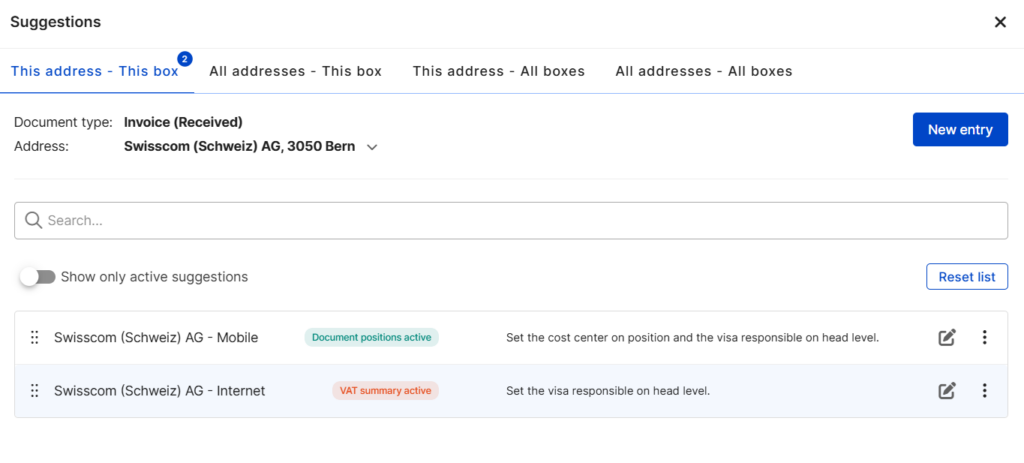Click drag handle of Swisscom Mobile row
This screenshot has height=463, width=1024.
35,338
